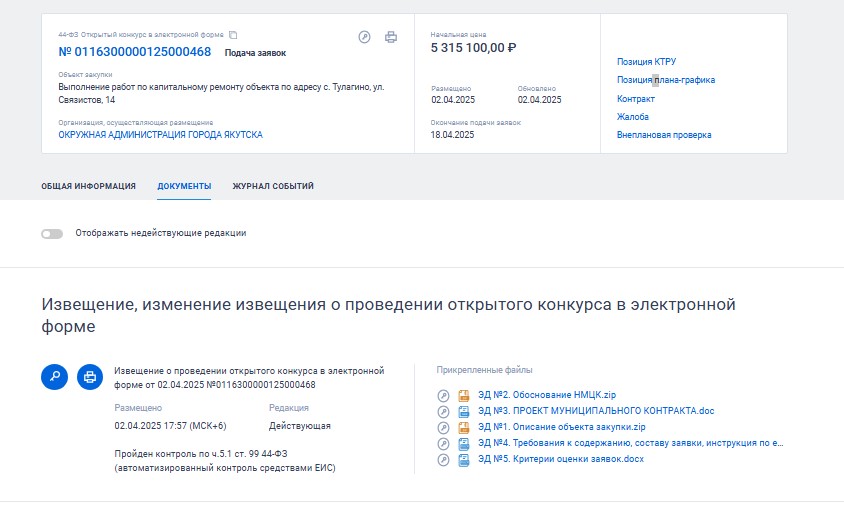The width and height of the screenshot is (844, 514).
Task: Click the blue round print notice button
Action: click(x=90, y=377)
